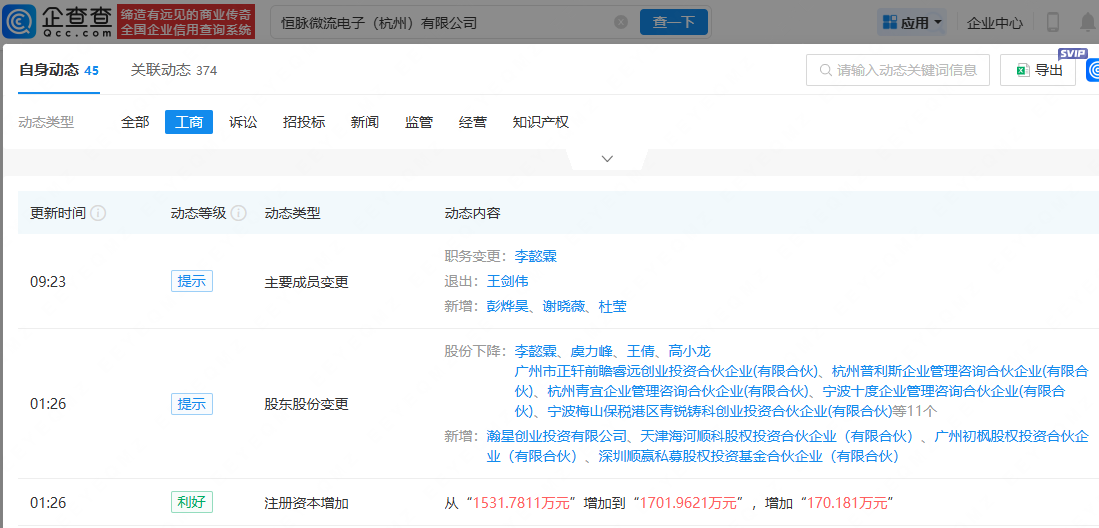This screenshot has width=1099, height=528.
Task: Click the value 170.181万元
Action: pos(848,503)
